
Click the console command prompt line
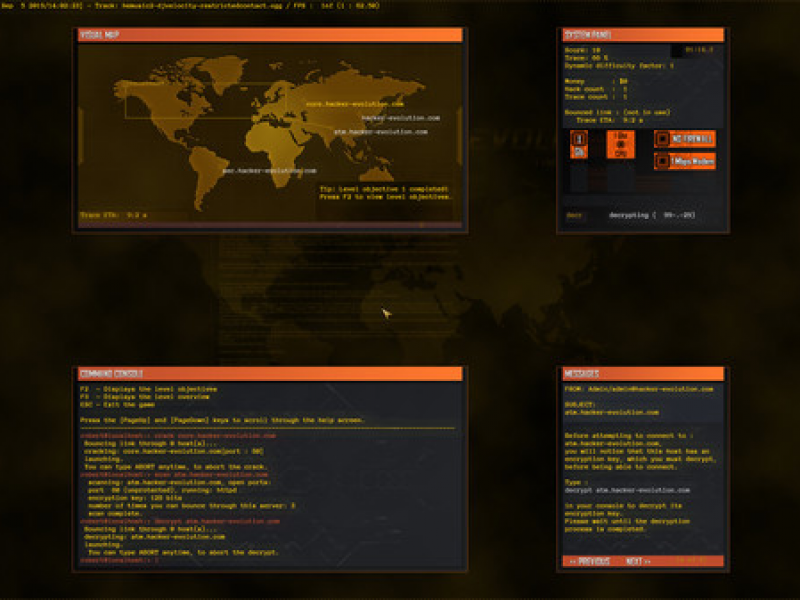(x=119, y=560)
